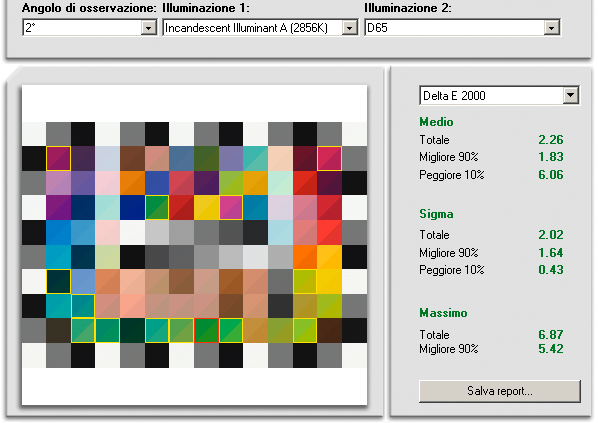Click the Salva report button

(500, 391)
